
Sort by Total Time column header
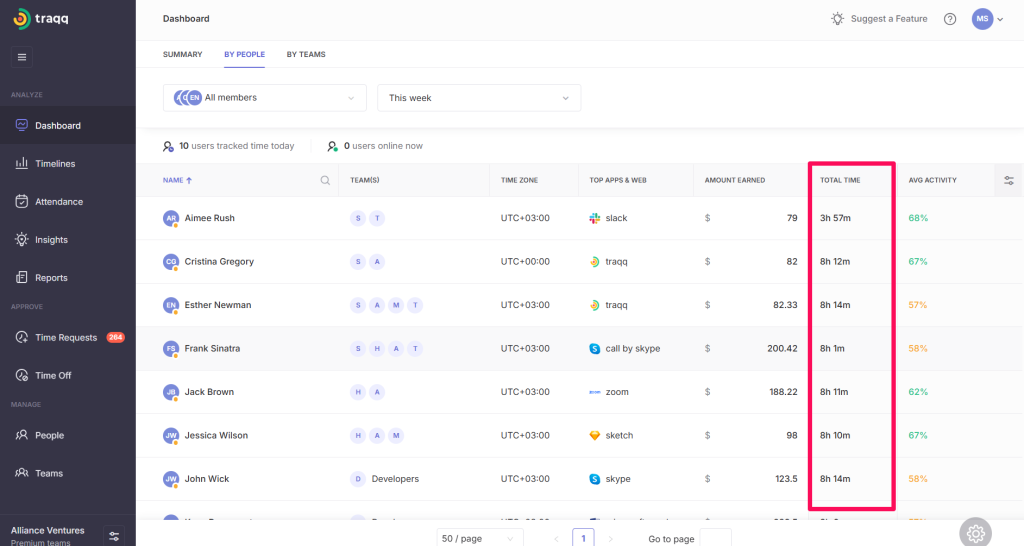(840, 180)
